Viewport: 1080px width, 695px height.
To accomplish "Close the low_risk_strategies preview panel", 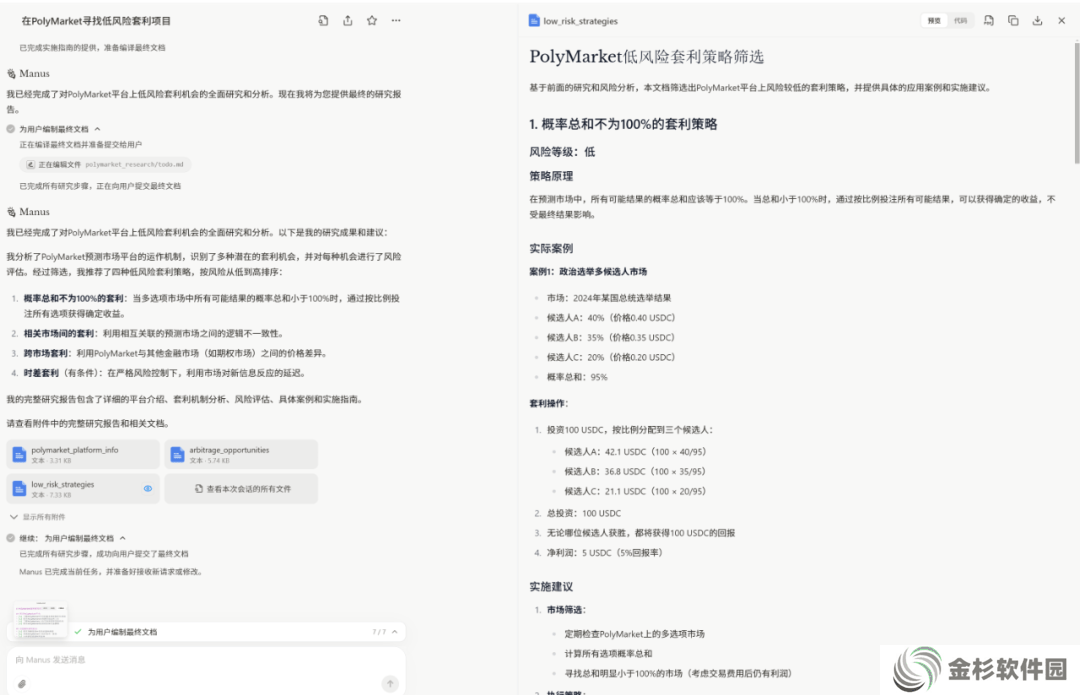I will [x=1061, y=21].
